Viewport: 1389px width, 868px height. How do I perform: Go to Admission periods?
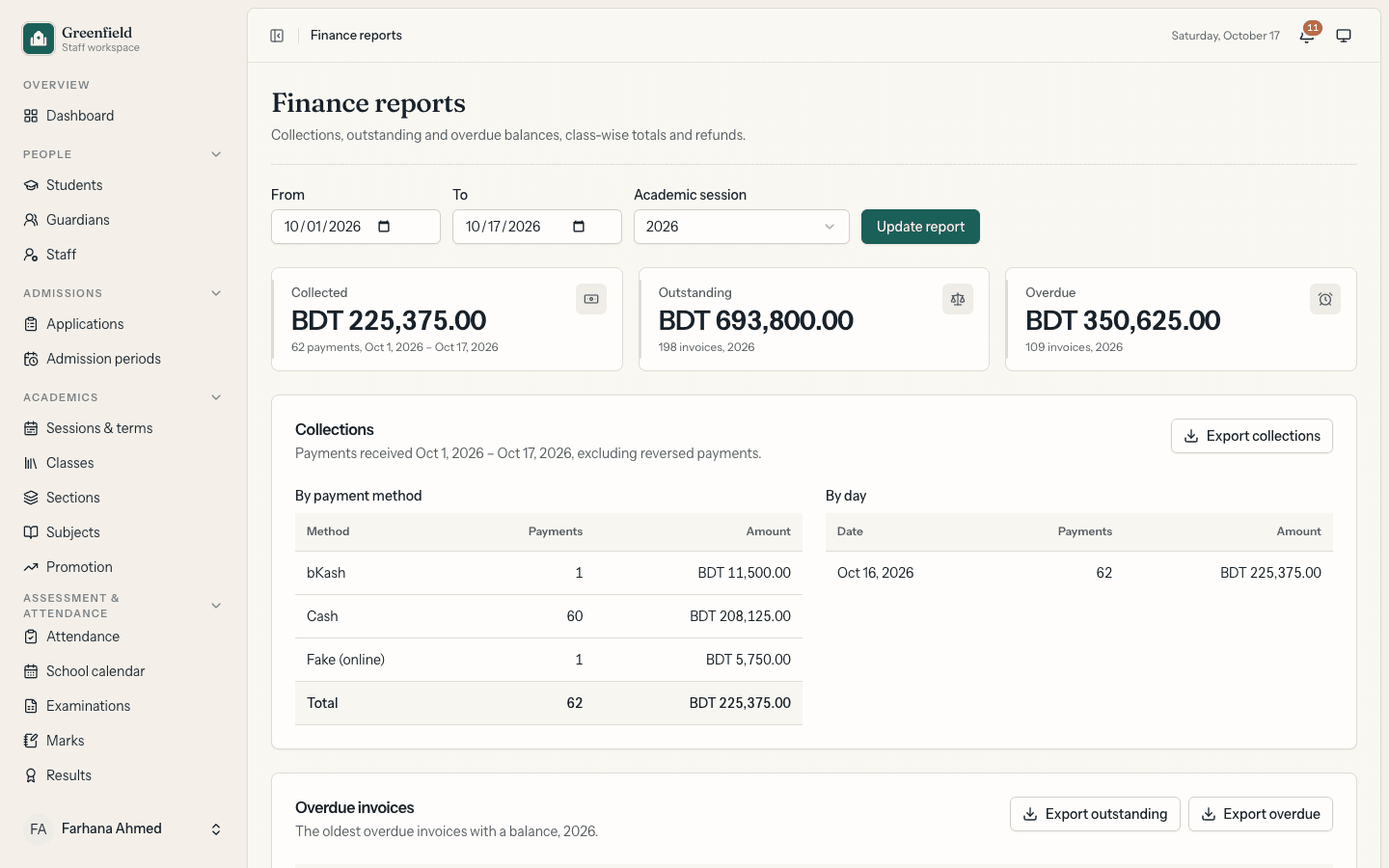point(123,359)
